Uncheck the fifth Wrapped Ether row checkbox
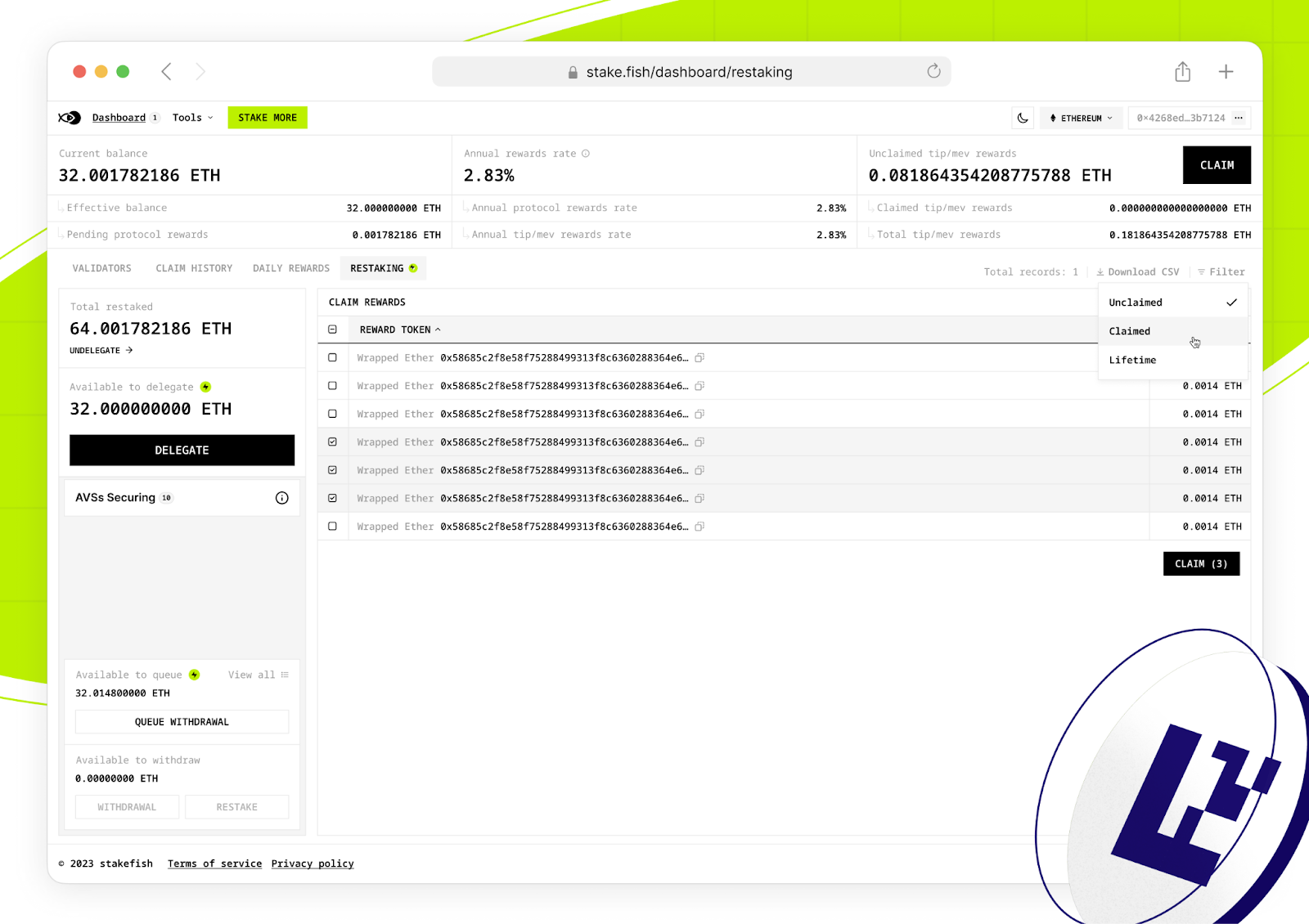1309x924 pixels. coord(332,470)
